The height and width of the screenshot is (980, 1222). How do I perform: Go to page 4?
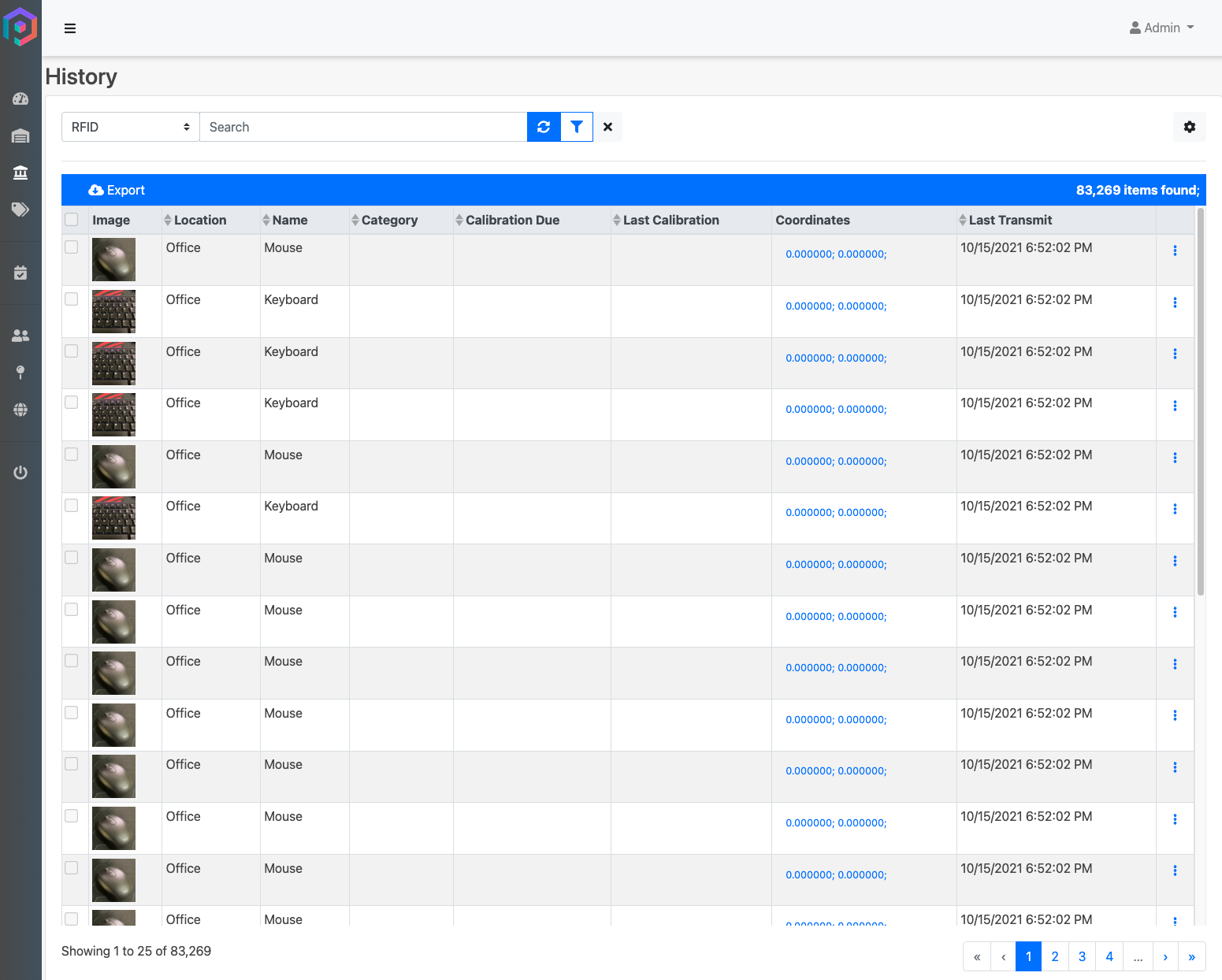(1109, 956)
